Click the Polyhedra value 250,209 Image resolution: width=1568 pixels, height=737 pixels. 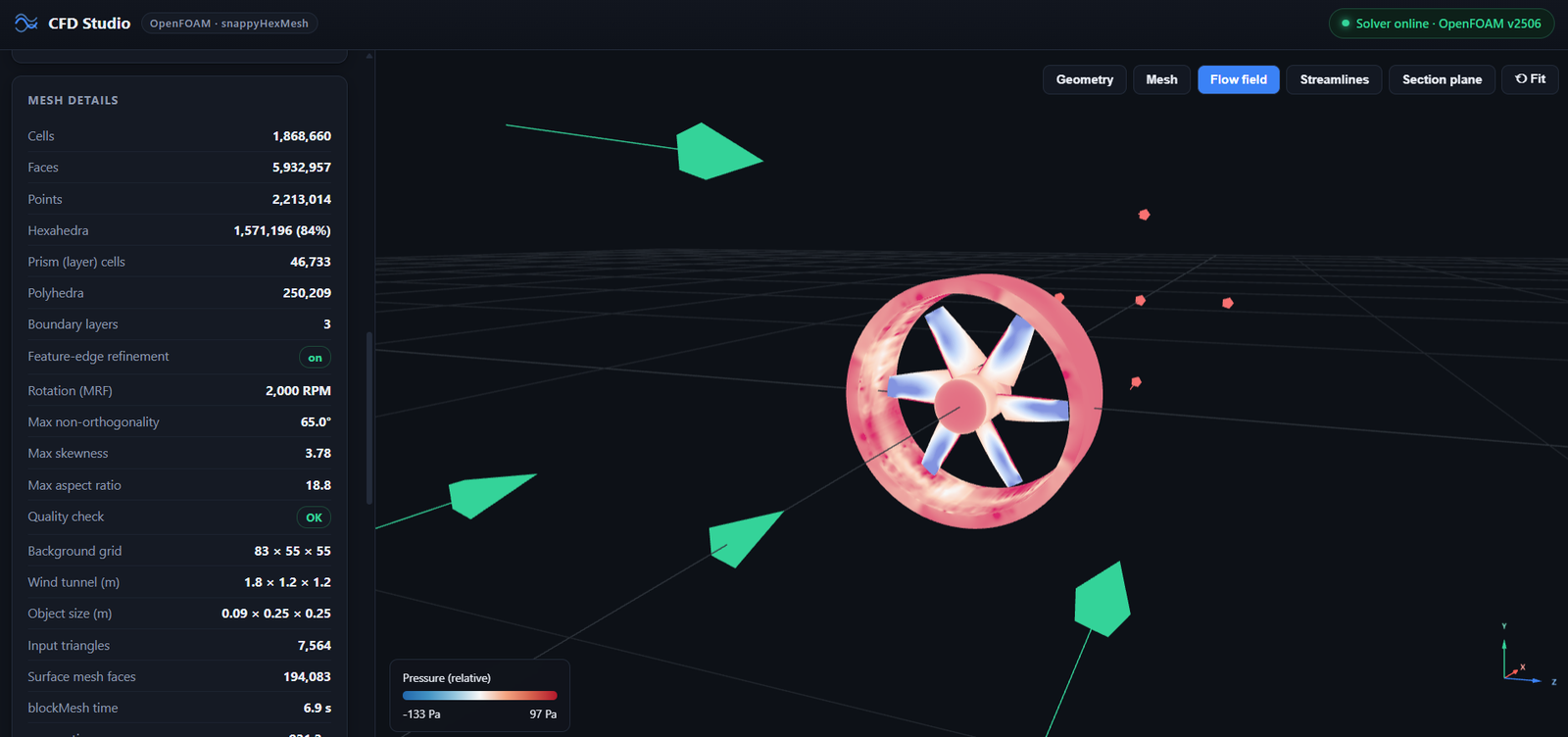pos(307,293)
